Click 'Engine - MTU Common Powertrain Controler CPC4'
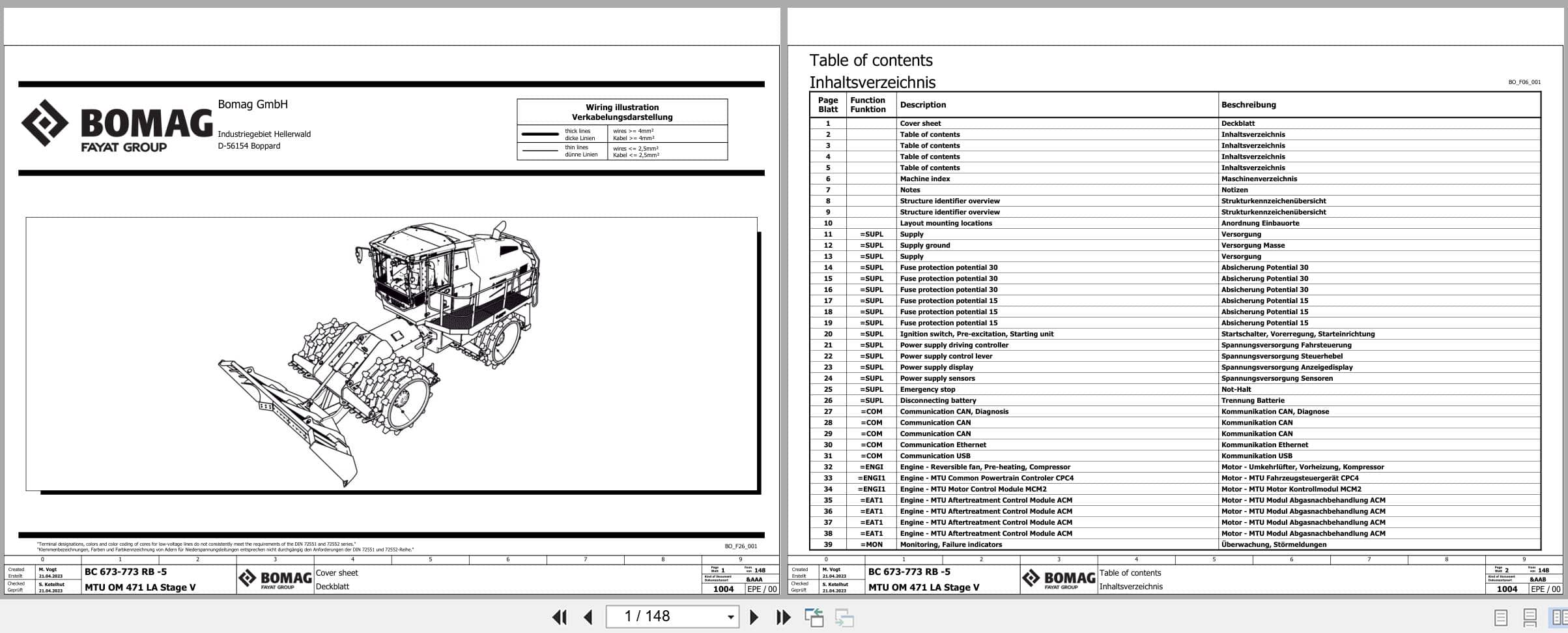 click(x=987, y=478)
